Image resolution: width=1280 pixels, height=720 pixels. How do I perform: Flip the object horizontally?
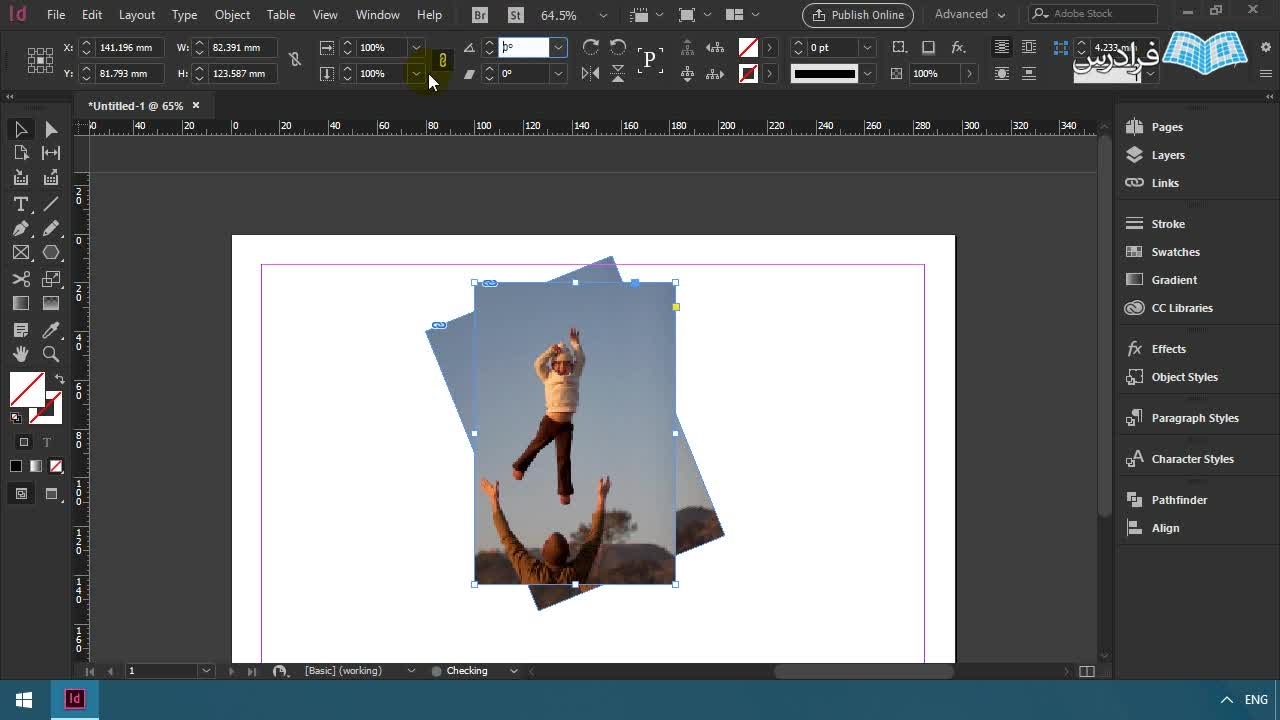(x=591, y=73)
